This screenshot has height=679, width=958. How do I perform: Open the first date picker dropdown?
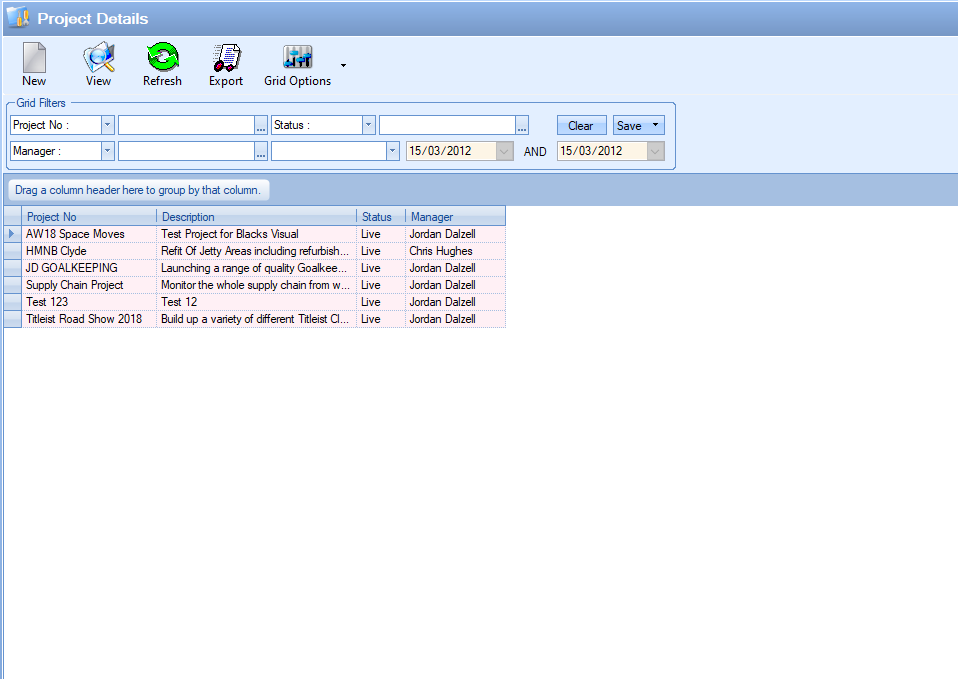point(505,151)
